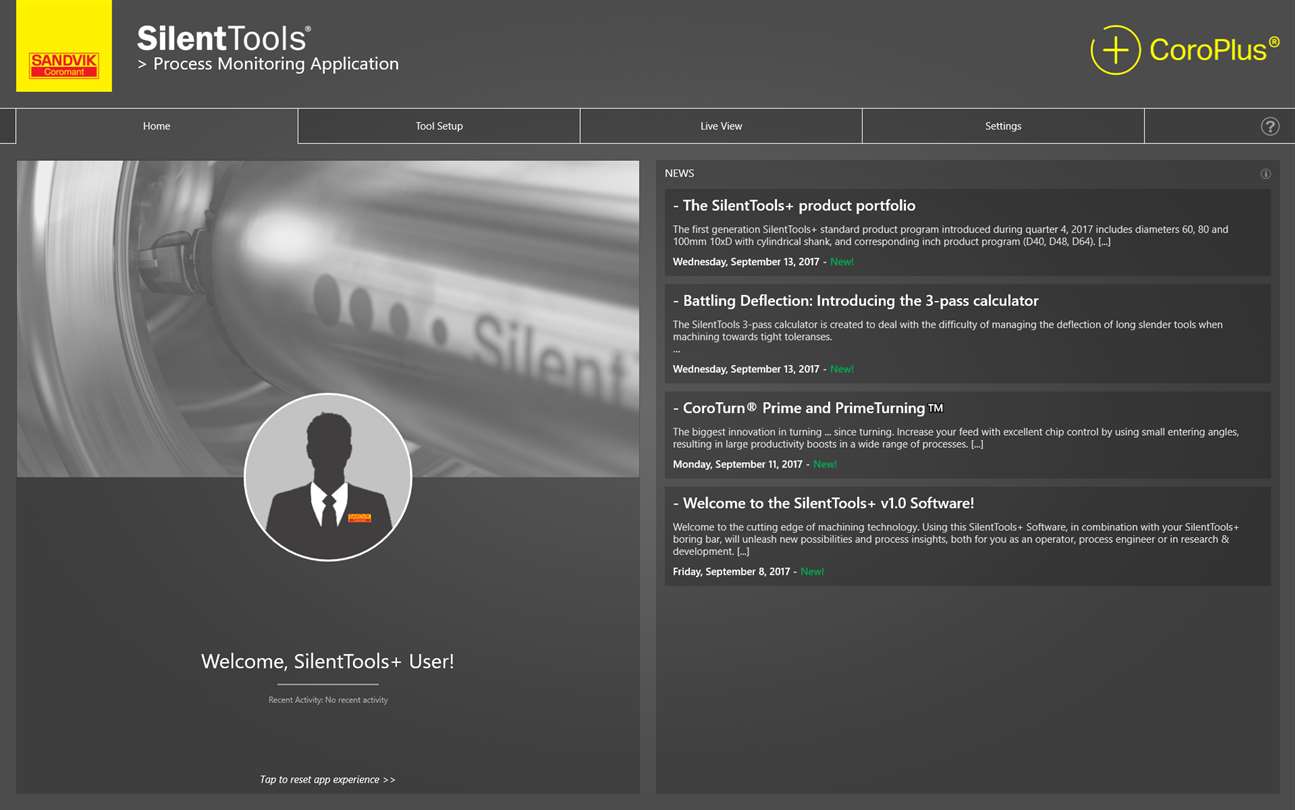Click the 'Monday, September 11, 2017' date

coord(738,465)
